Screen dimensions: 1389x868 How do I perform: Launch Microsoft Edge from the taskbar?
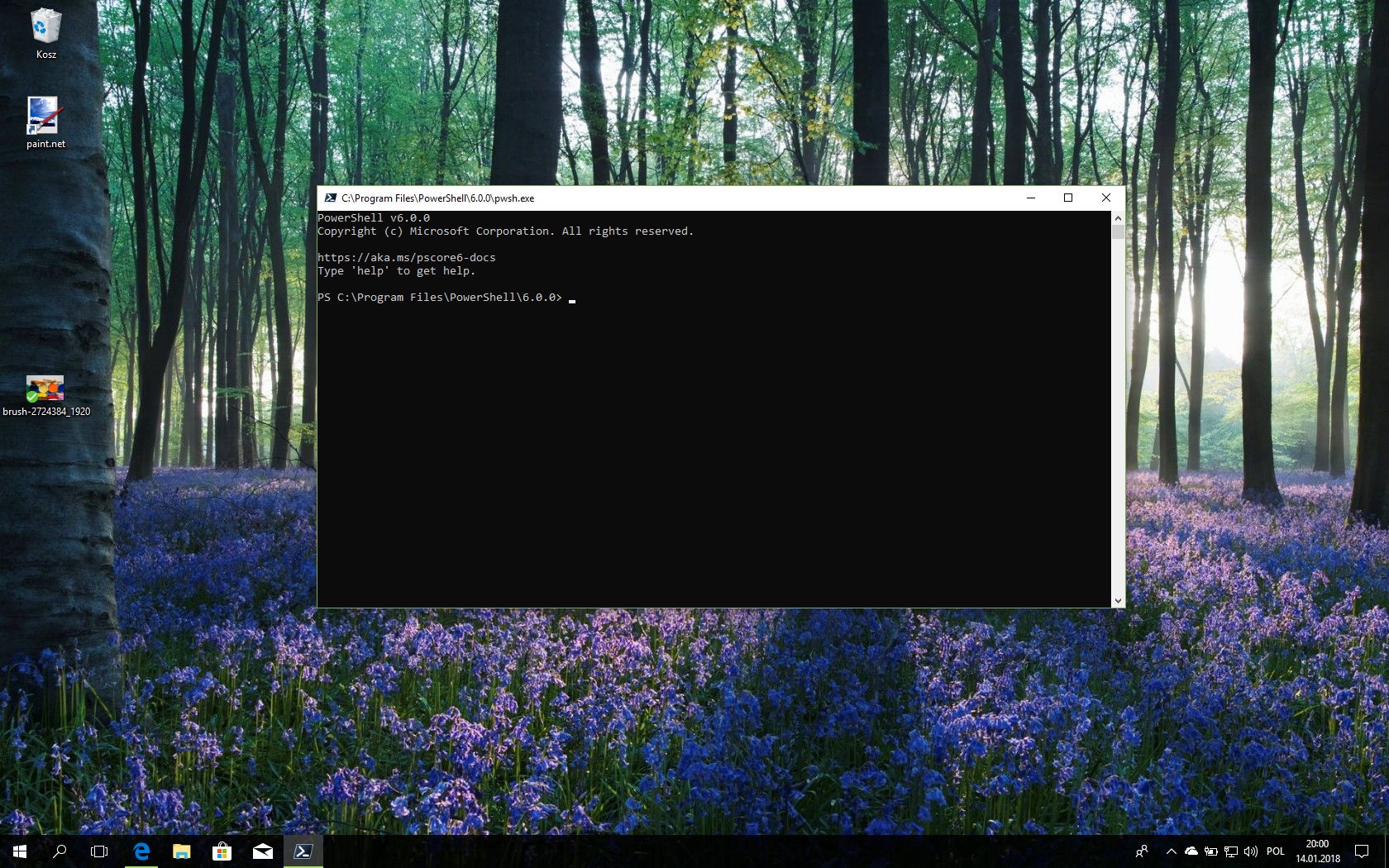coord(141,851)
